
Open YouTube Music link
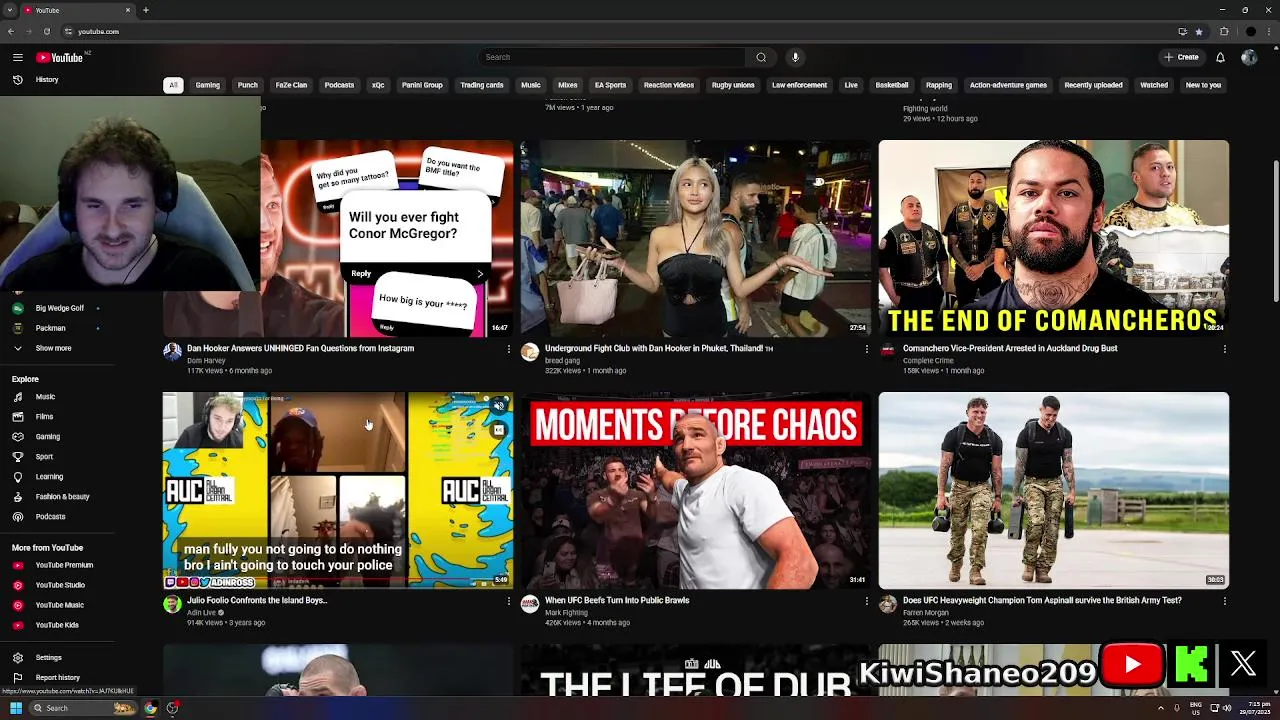[x=60, y=605]
